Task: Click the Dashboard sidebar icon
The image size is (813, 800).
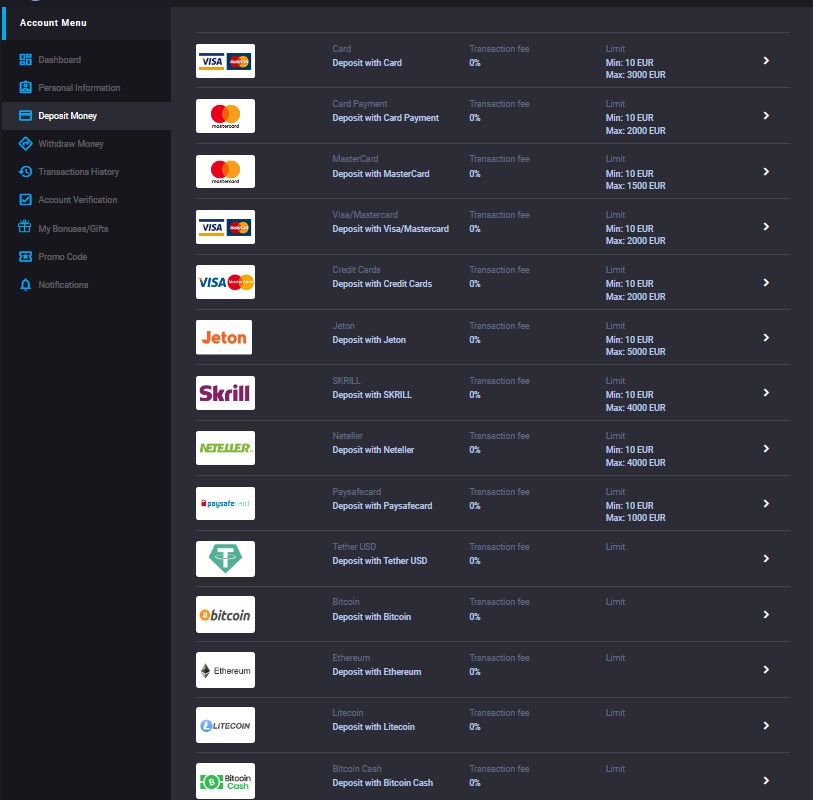Action: pos(25,60)
